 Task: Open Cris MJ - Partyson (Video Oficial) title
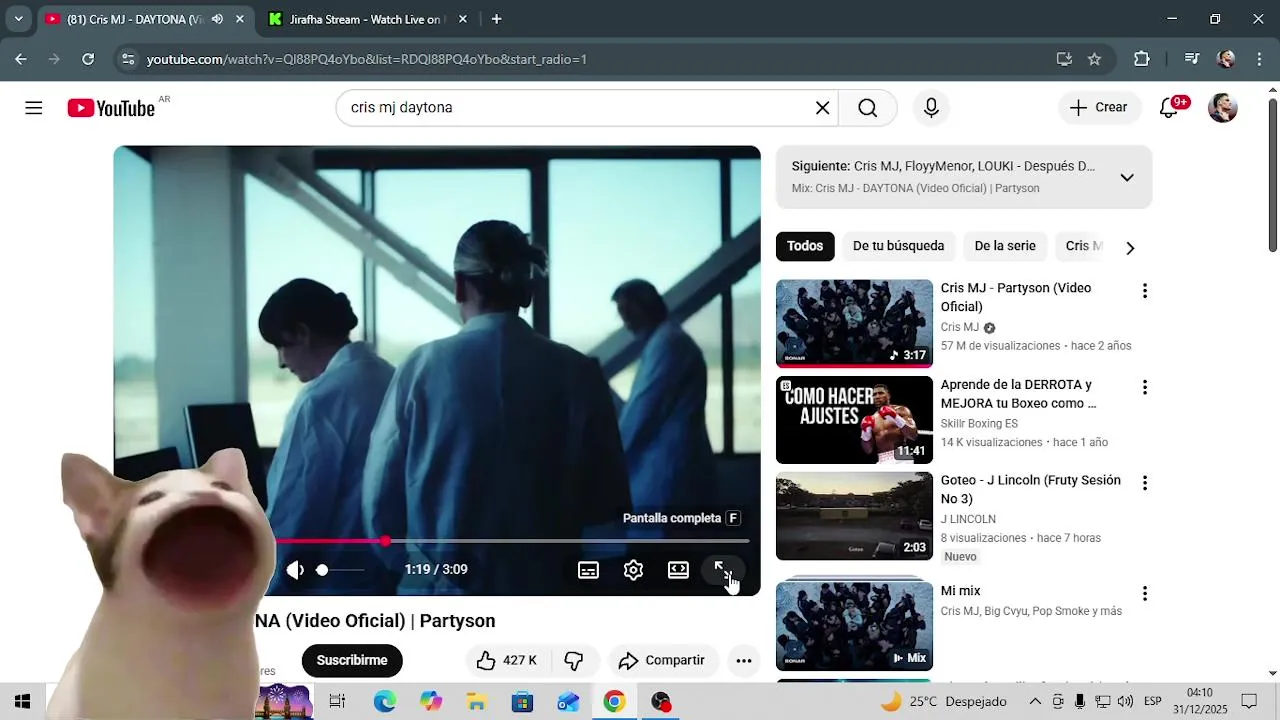(x=1015, y=297)
